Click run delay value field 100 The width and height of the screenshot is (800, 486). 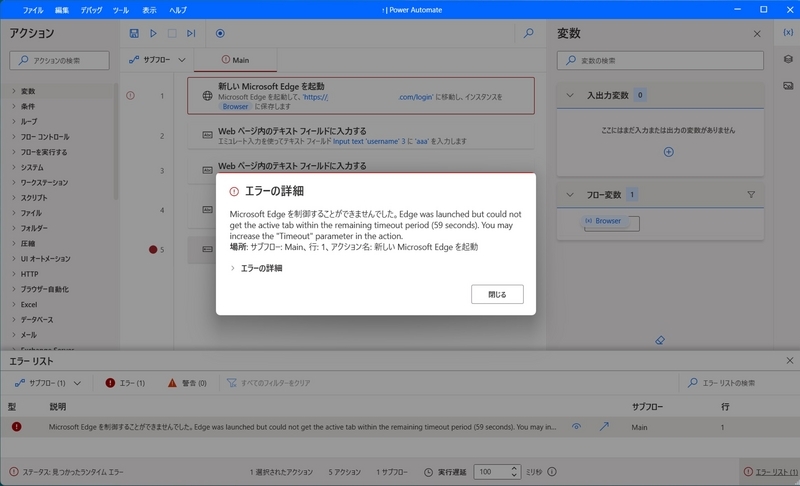[492, 472]
